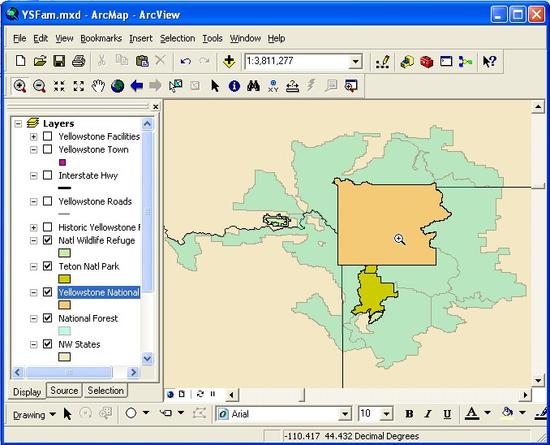The height and width of the screenshot is (445, 550).
Task: Open the map scale dropdown
Action: click(355, 62)
